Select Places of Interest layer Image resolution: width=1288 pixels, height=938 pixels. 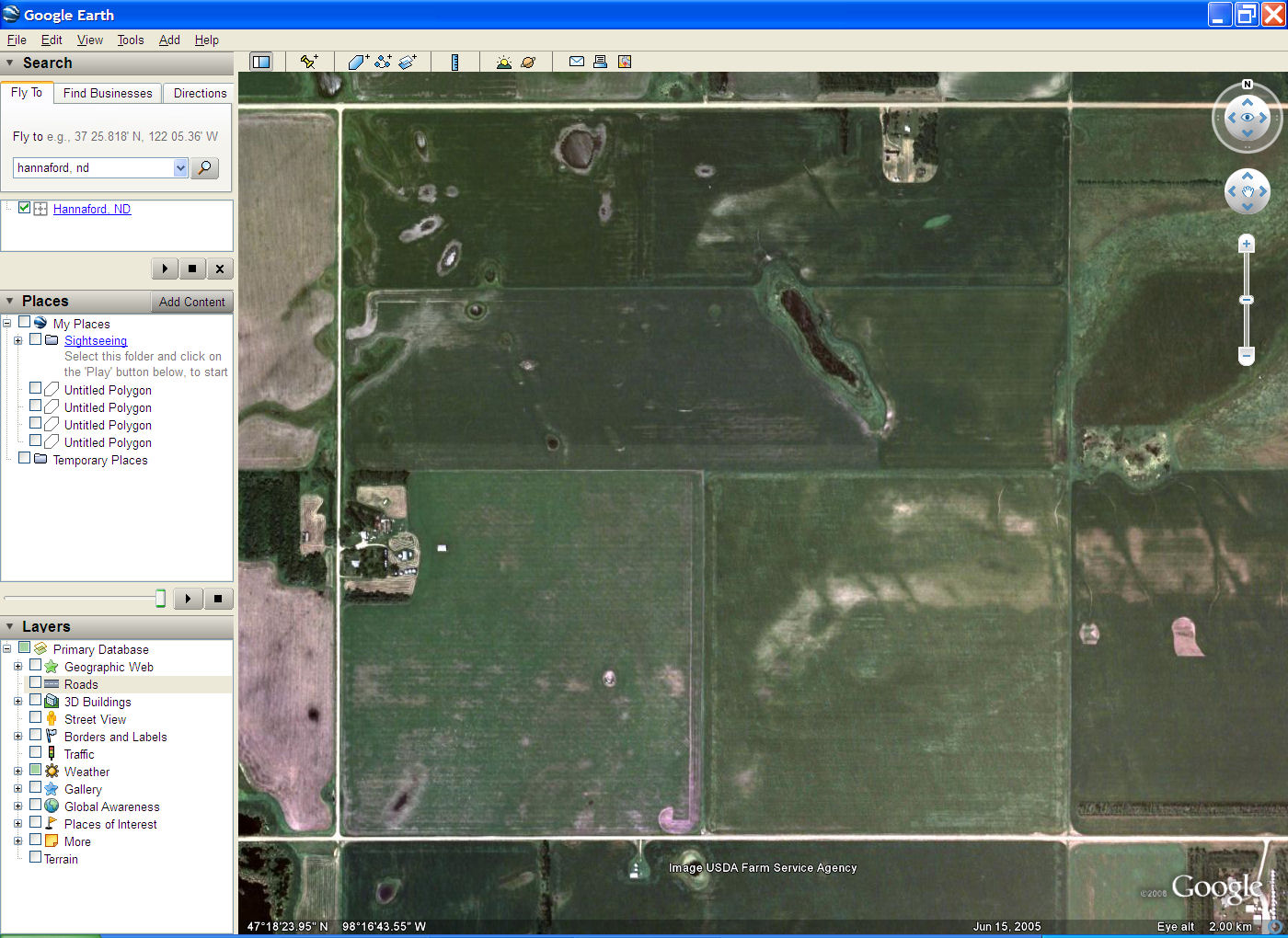point(110,824)
